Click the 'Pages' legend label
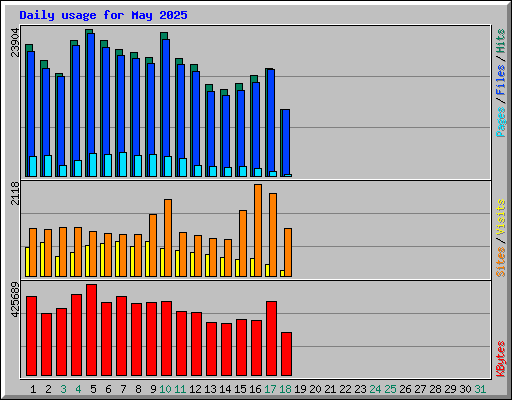Viewport: 512px width, 400px height. (500, 122)
